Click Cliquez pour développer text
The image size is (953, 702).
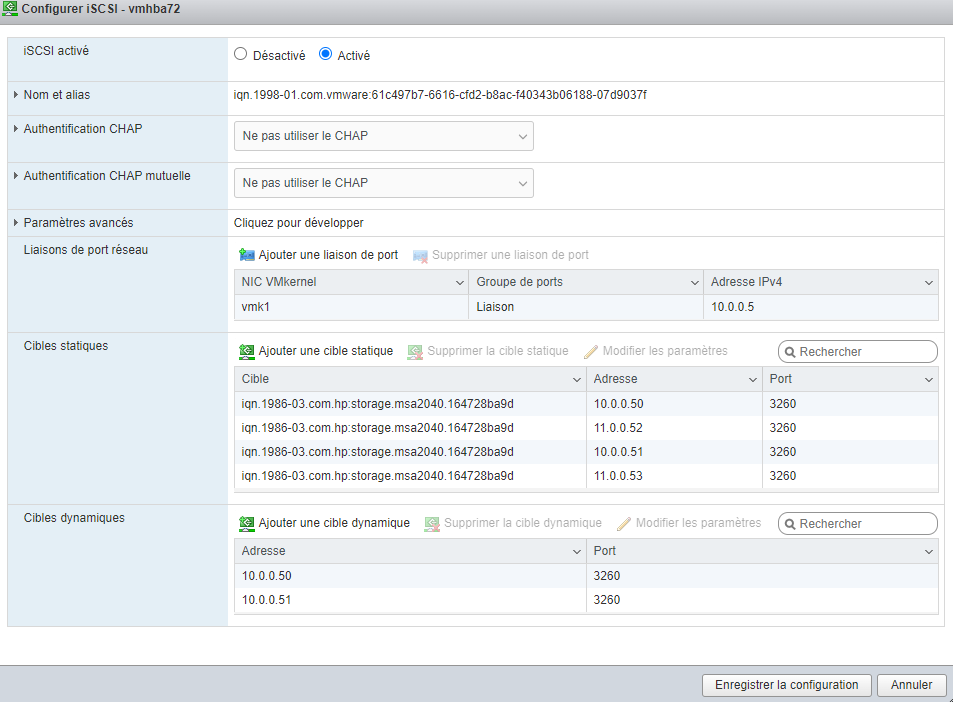point(298,223)
